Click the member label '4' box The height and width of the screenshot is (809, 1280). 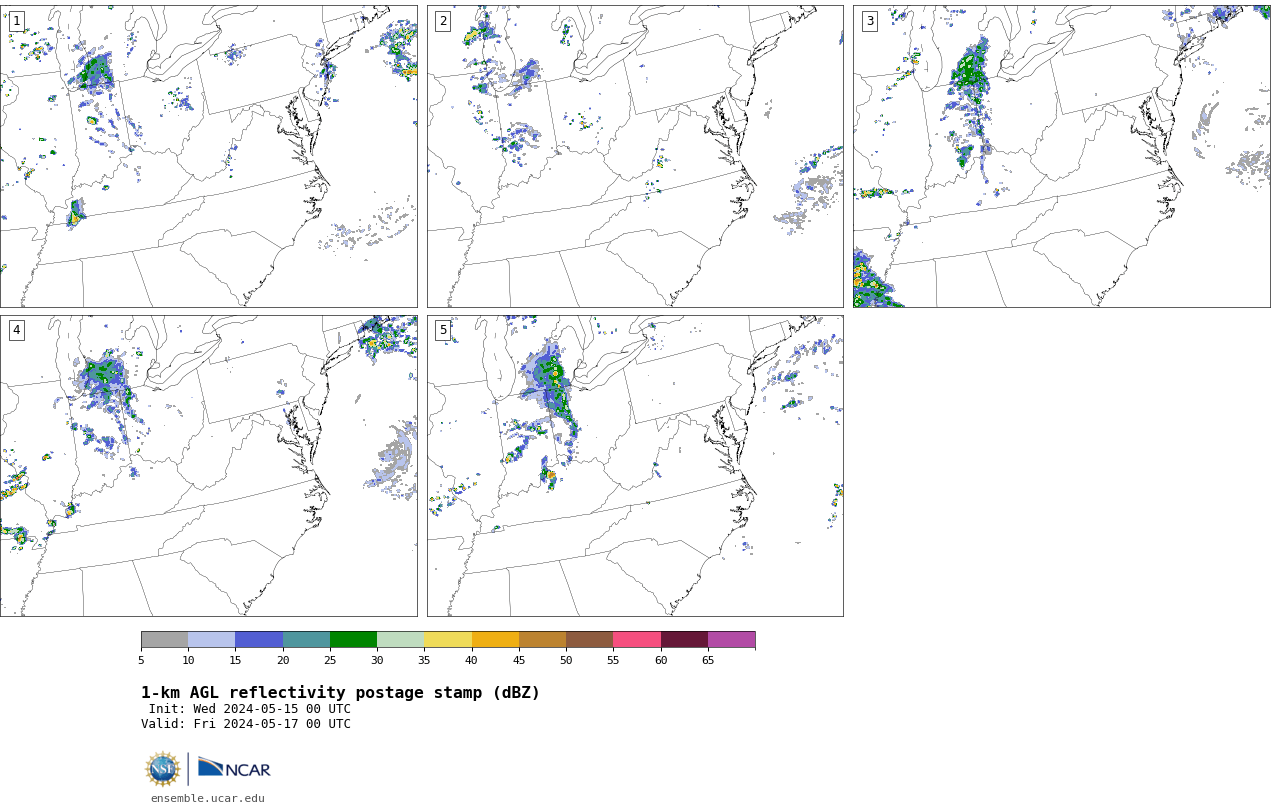tap(16, 330)
